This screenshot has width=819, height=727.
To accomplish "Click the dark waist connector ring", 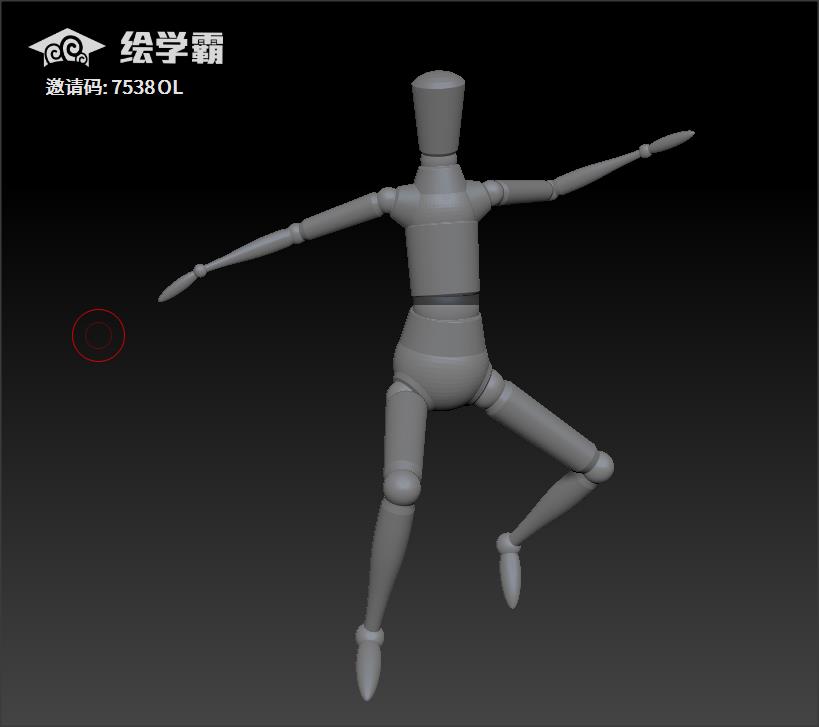I will coord(446,300).
